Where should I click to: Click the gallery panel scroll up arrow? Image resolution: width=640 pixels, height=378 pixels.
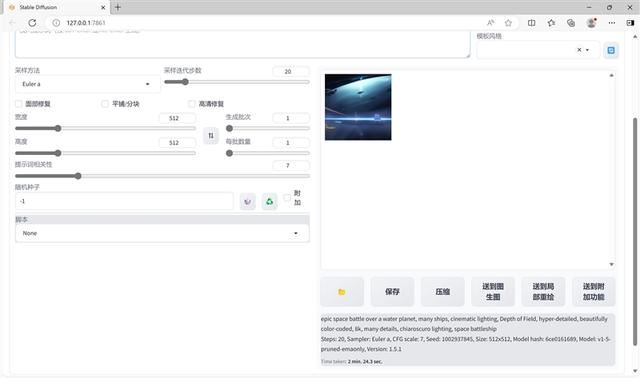(x=611, y=76)
